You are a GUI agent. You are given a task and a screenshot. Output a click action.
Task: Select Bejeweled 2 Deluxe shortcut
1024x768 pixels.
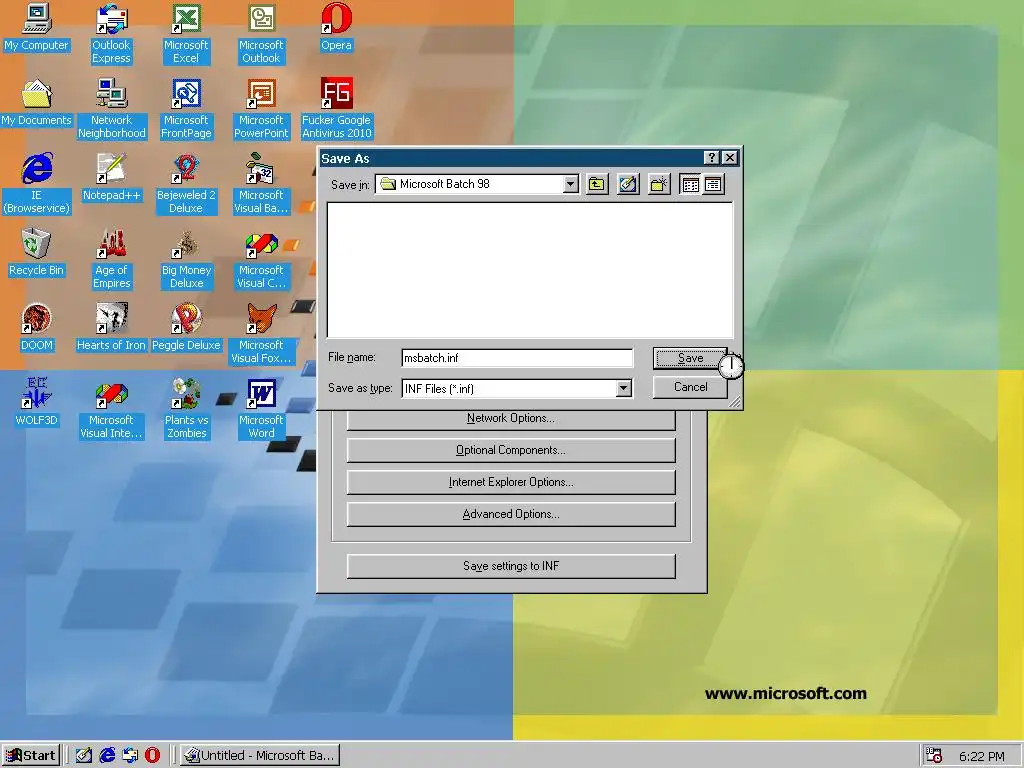[x=186, y=184]
